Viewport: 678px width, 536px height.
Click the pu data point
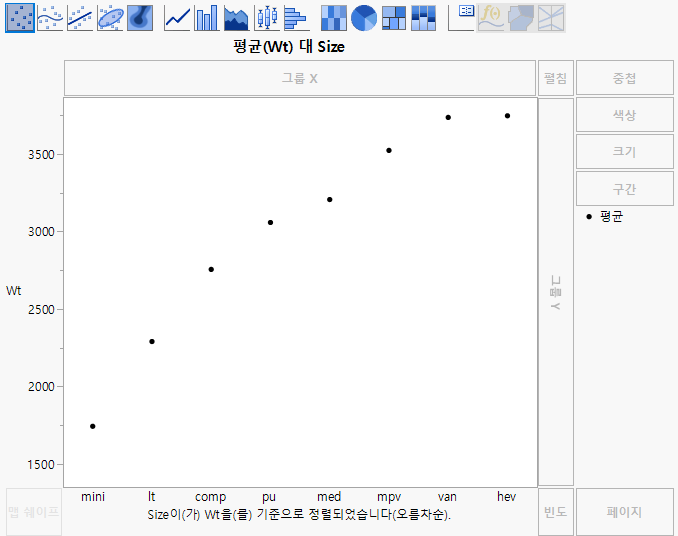pyautogui.click(x=270, y=223)
